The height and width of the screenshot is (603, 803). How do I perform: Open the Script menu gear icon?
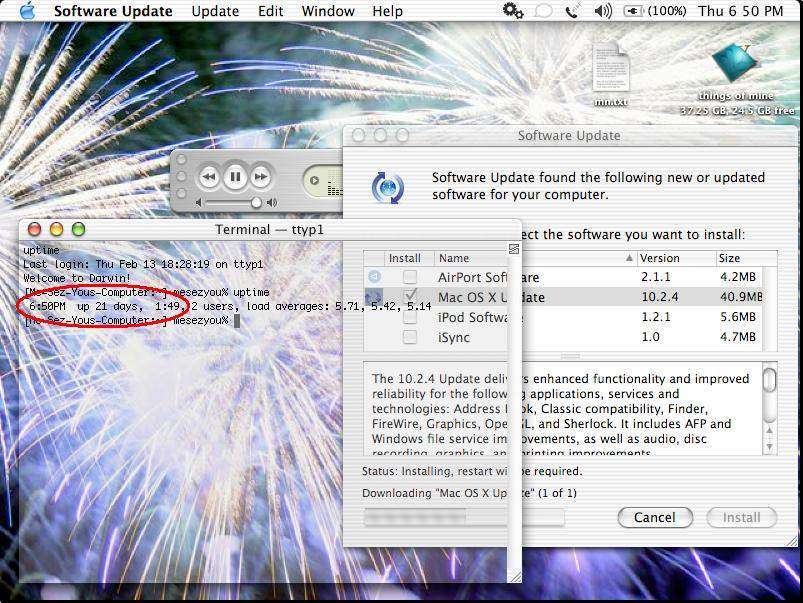(513, 11)
